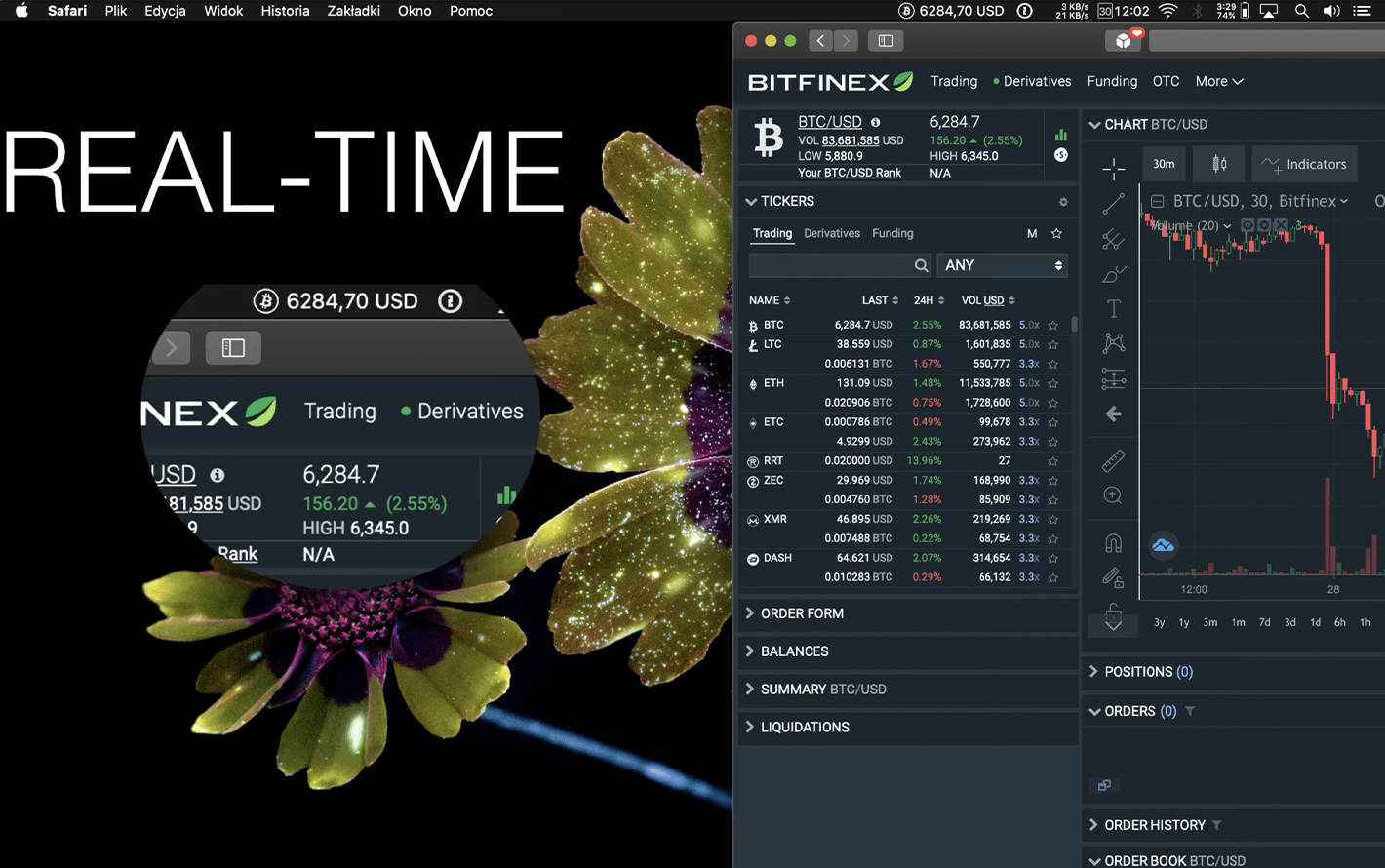Set chart range to 7d
Viewport: 1385px width, 868px height.
pyautogui.click(x=1264, y=622)
